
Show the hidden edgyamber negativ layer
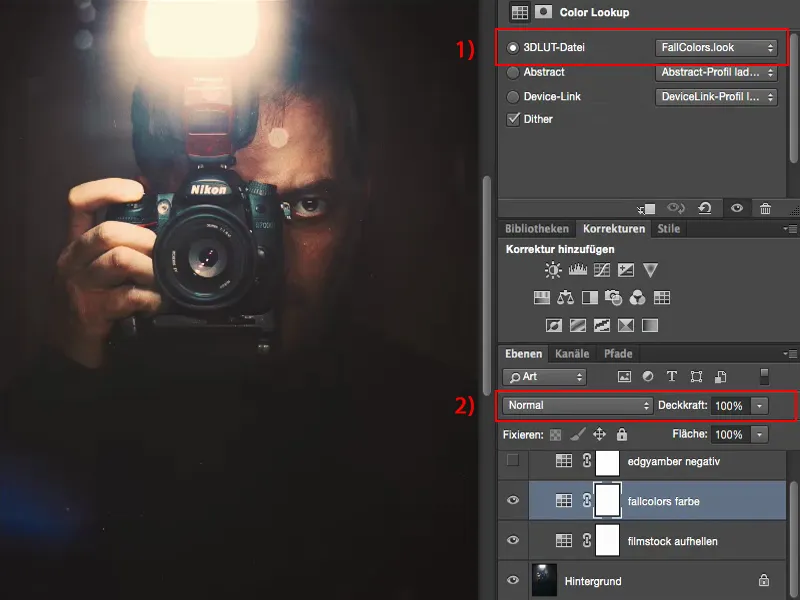coord(513,460)
